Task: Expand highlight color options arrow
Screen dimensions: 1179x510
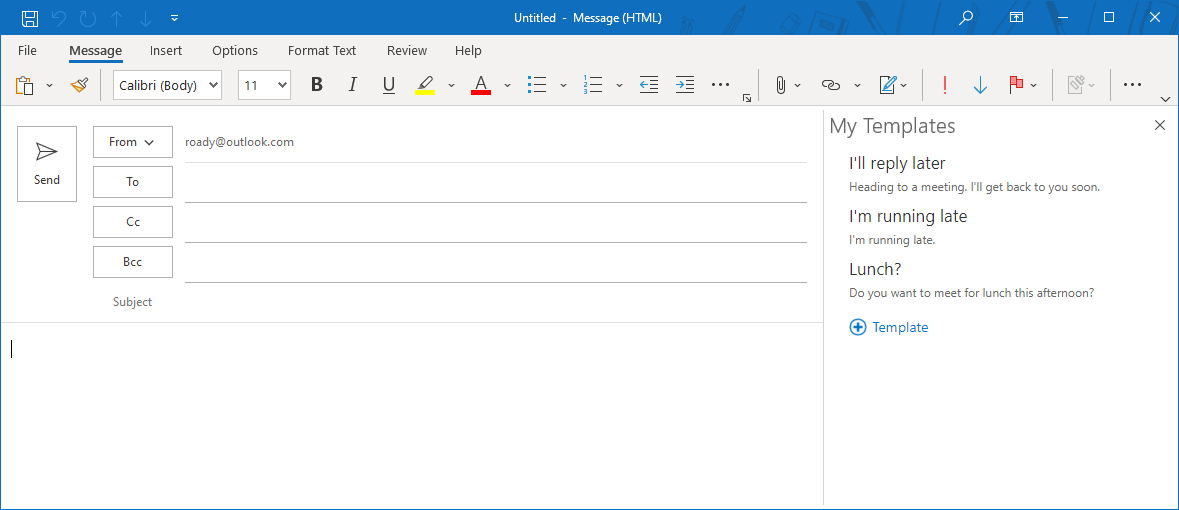Action: [x=451, y=86]
